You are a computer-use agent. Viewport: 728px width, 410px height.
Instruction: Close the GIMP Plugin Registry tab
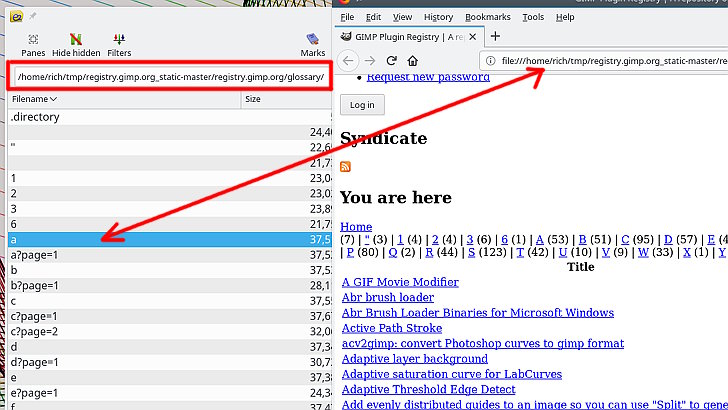[473, 37]
